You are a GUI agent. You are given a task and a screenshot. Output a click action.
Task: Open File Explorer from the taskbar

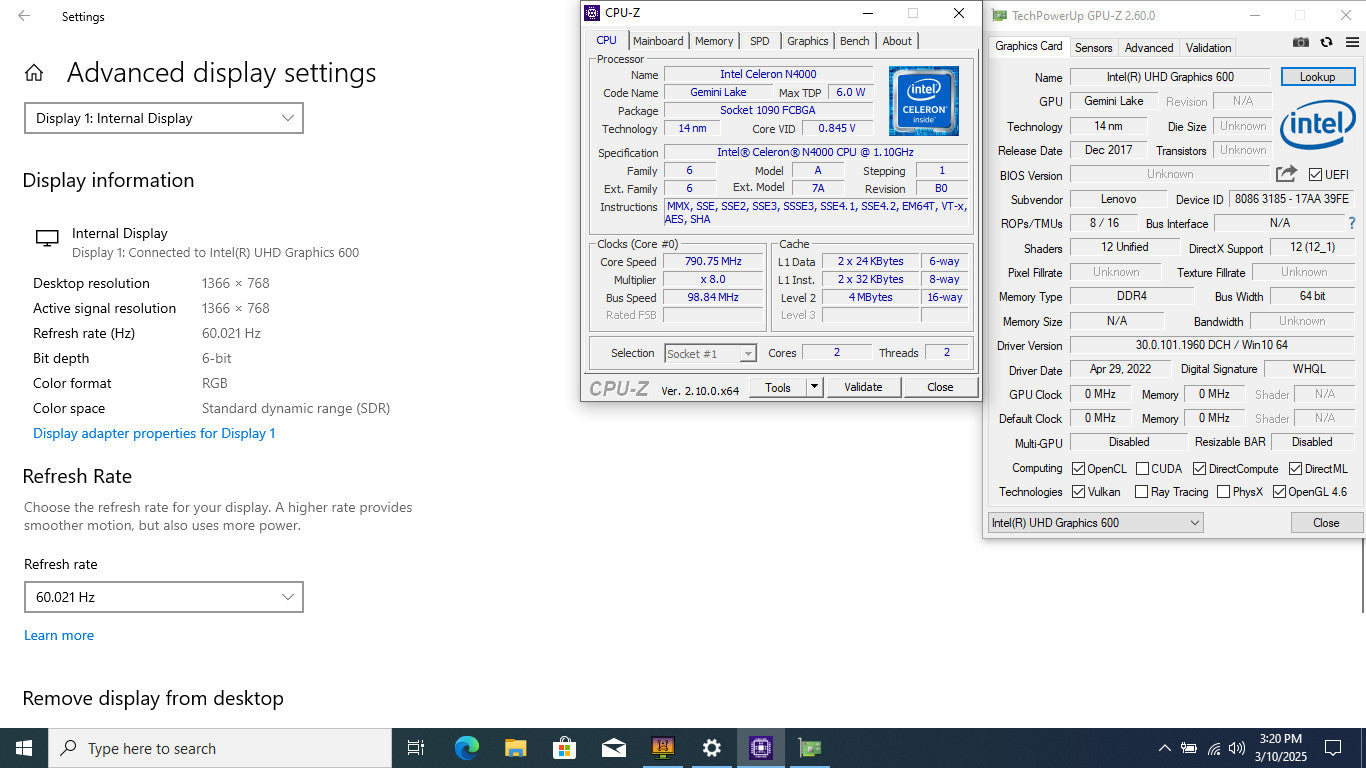[515, 748]
